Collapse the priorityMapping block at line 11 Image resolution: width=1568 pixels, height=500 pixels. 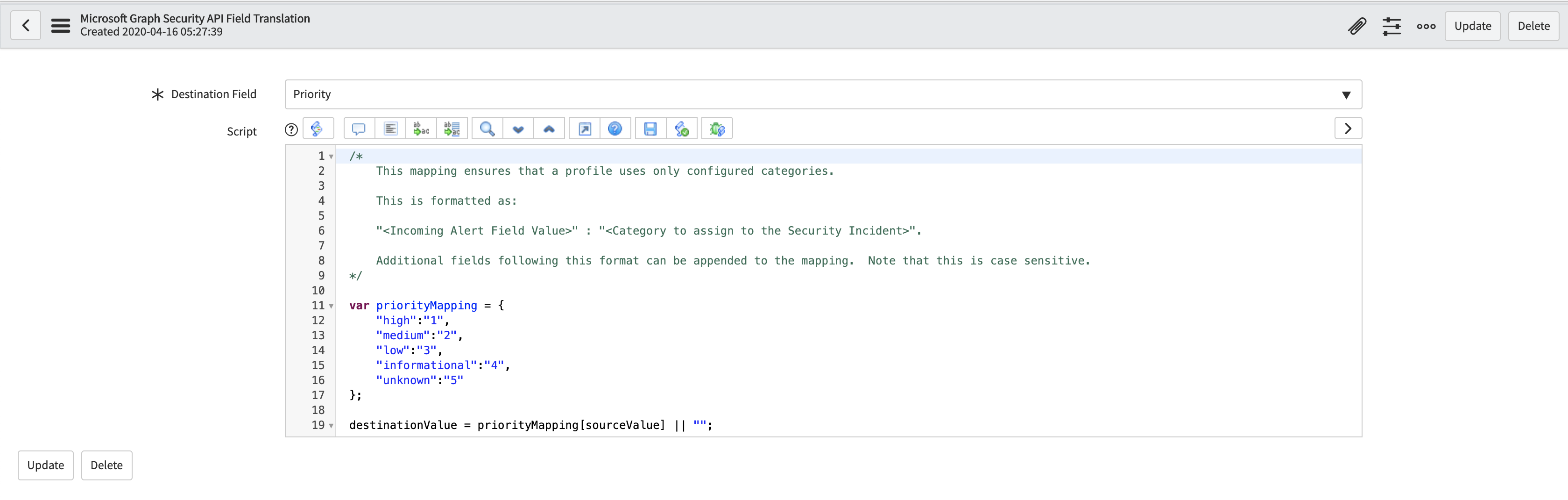pos(331,307)
